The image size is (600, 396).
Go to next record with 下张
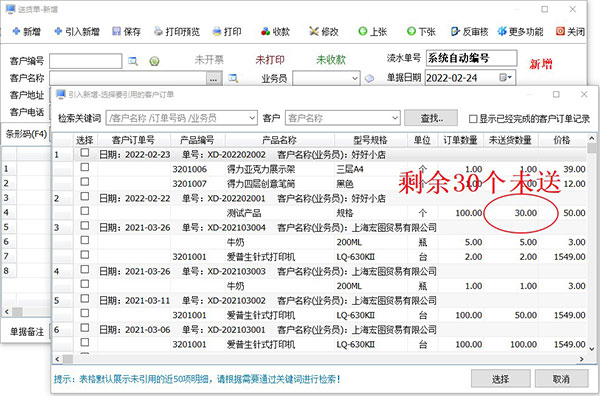pos(421,31)
